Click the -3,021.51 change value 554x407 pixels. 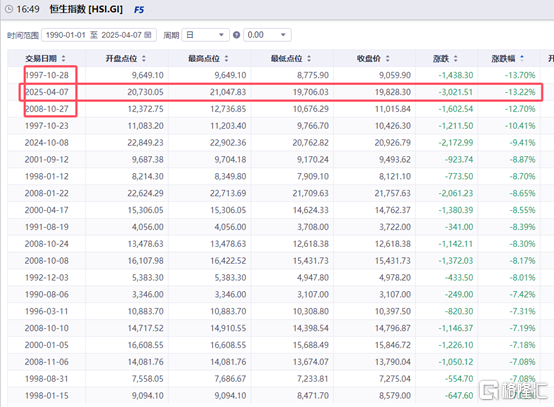455,92
